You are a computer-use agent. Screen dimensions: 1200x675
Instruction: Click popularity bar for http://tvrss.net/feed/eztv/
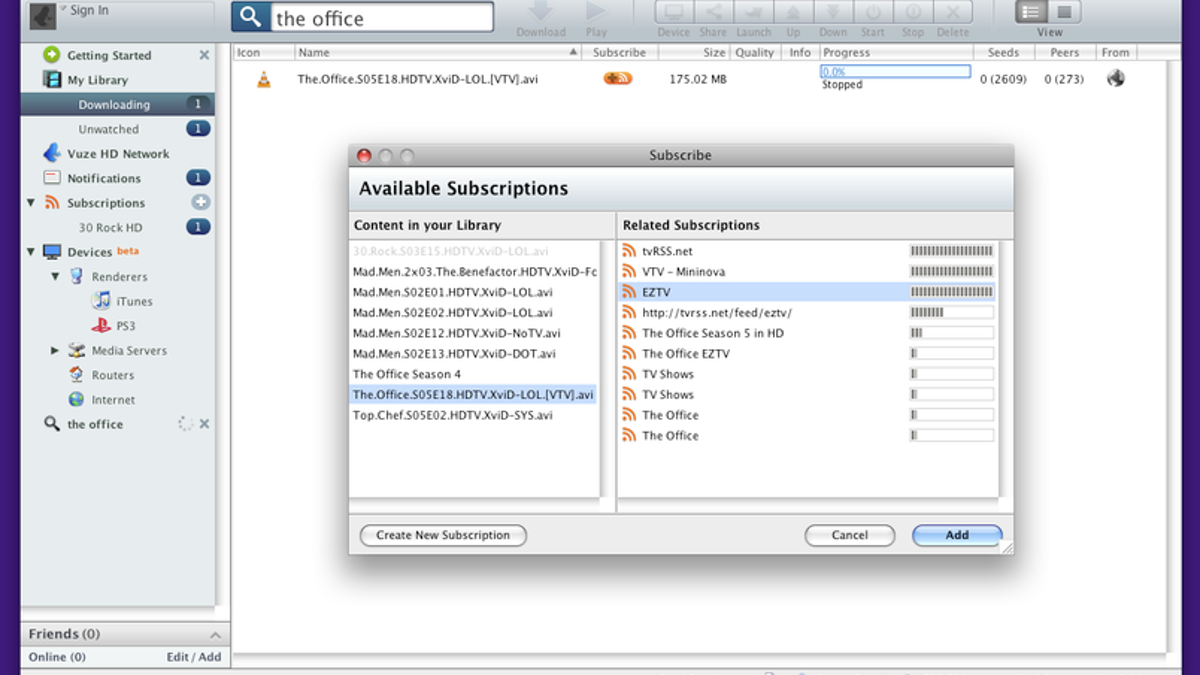pos(951,313)
